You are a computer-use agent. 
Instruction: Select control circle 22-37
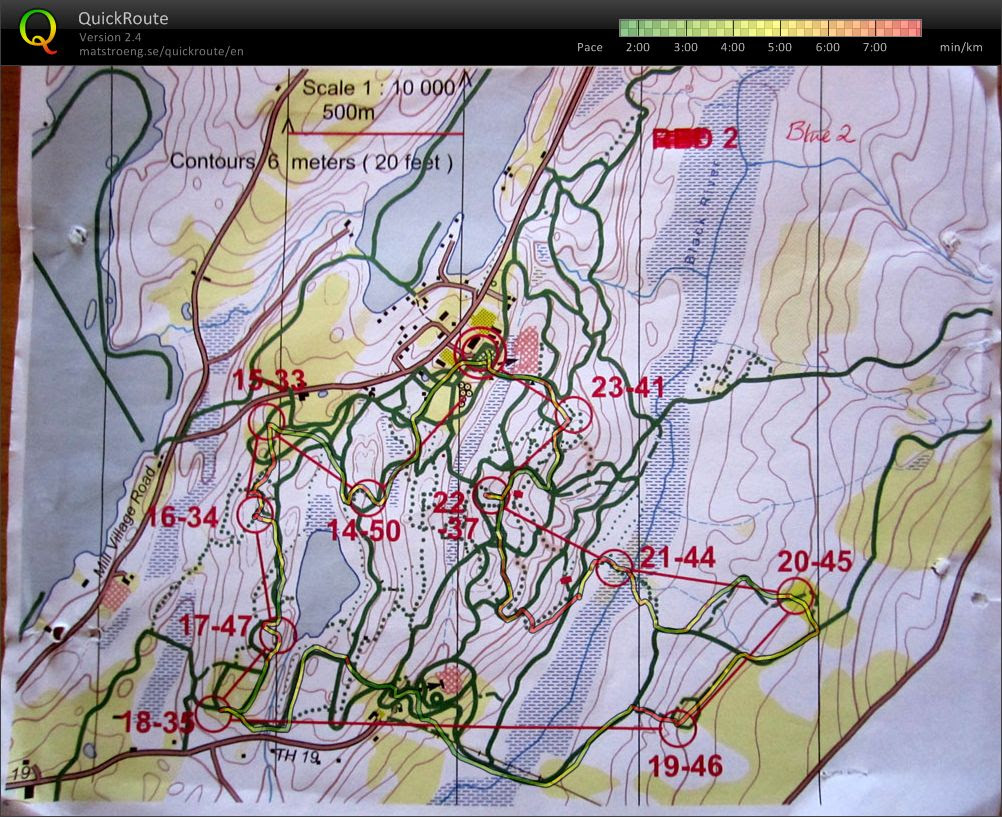[493, 495]
